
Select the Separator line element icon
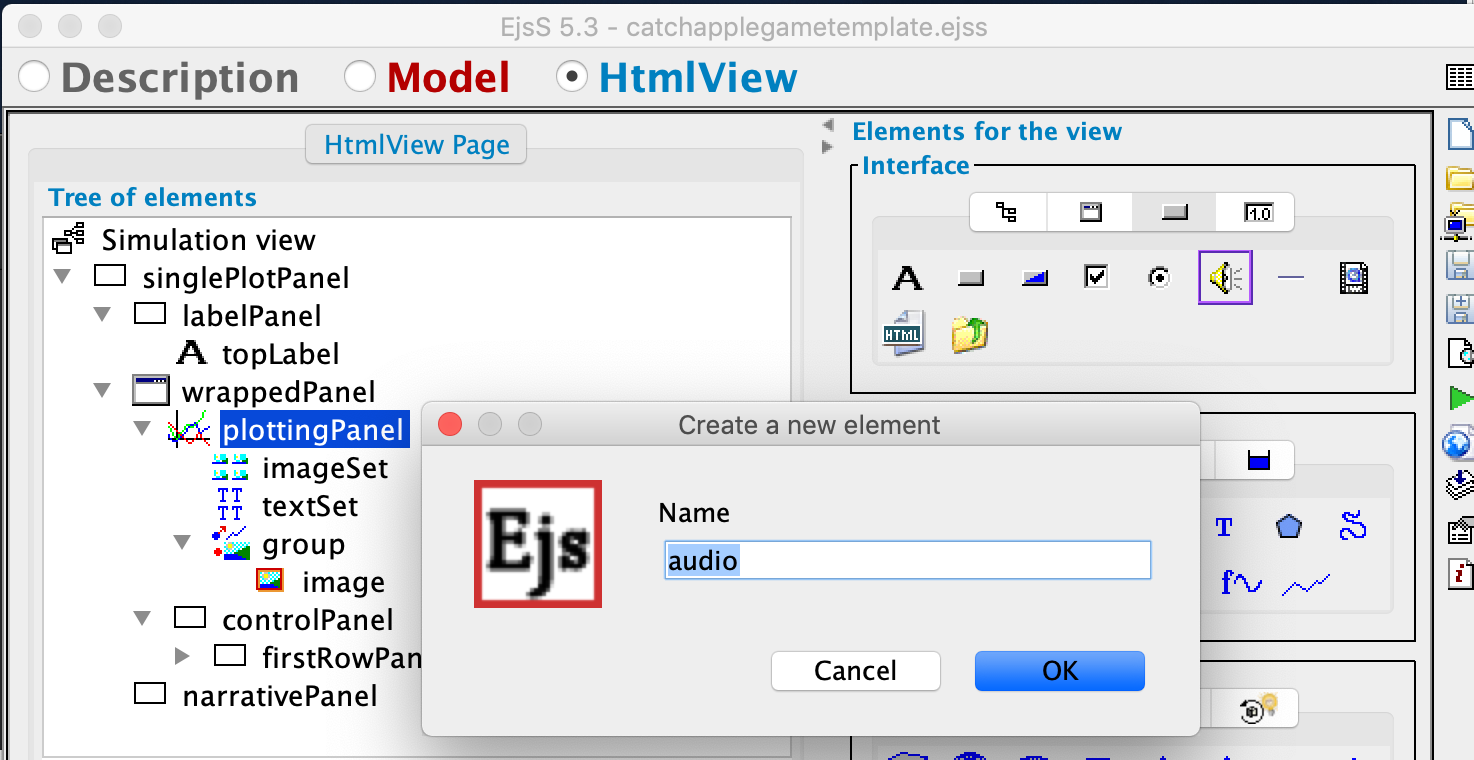1291,277
